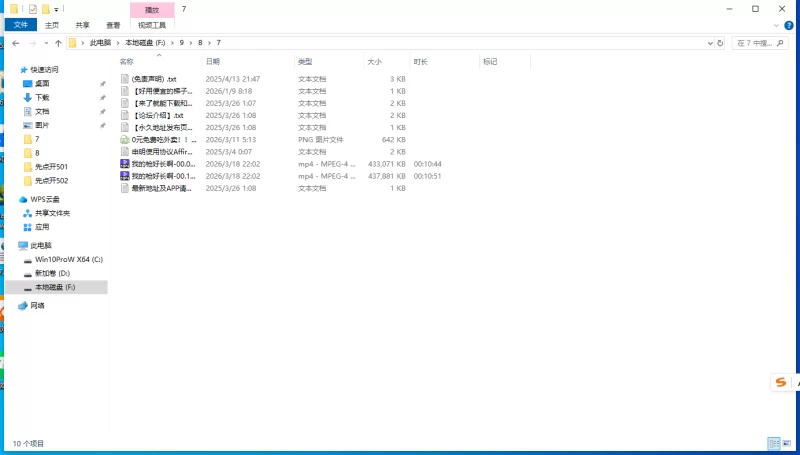This screenshot has width=800, height=455.
Task: Open the 文件 menu
Action: point(21,25)
